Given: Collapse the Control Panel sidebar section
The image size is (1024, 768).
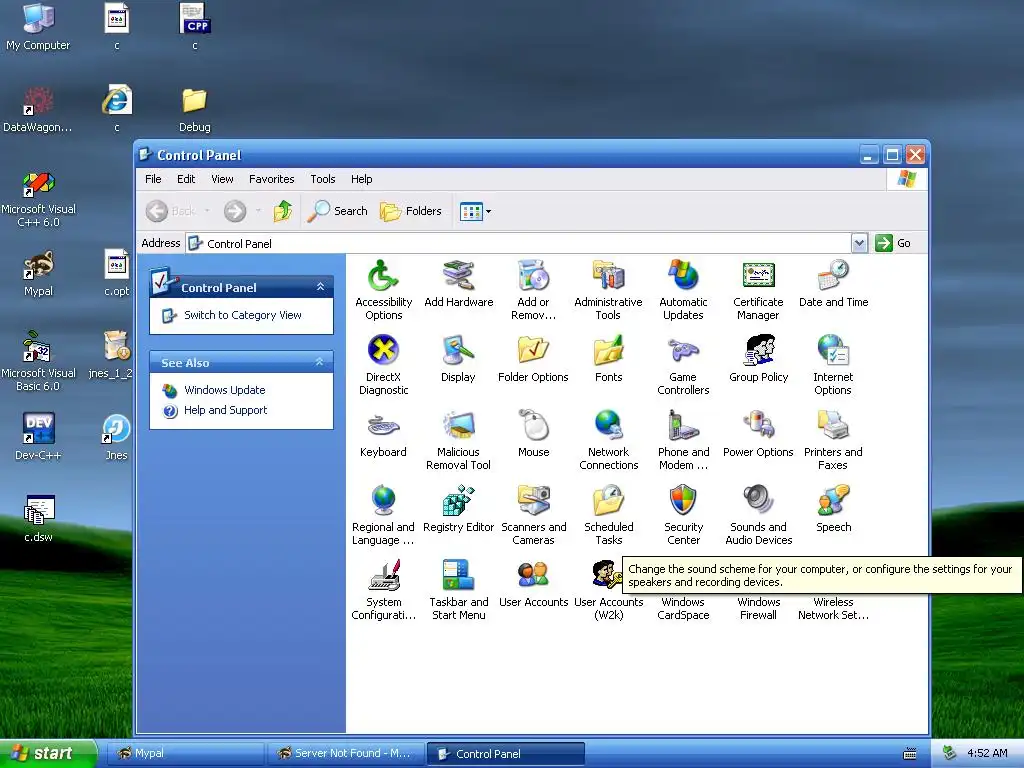Looking at the screenshot, I should 321,287.
